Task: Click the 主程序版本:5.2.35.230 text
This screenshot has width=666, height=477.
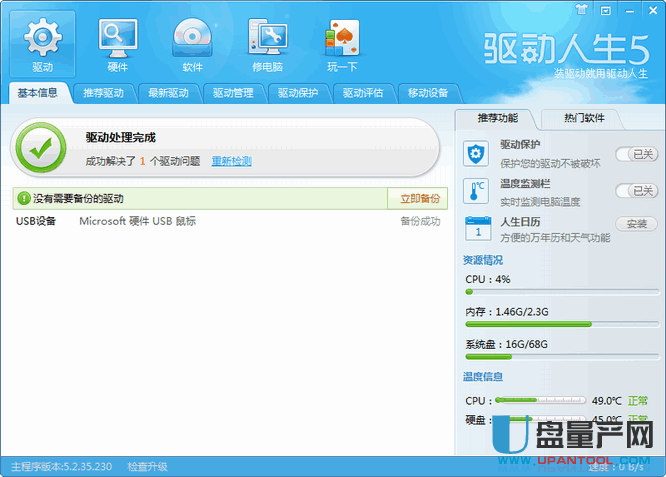Action: [x=62, y=466]
